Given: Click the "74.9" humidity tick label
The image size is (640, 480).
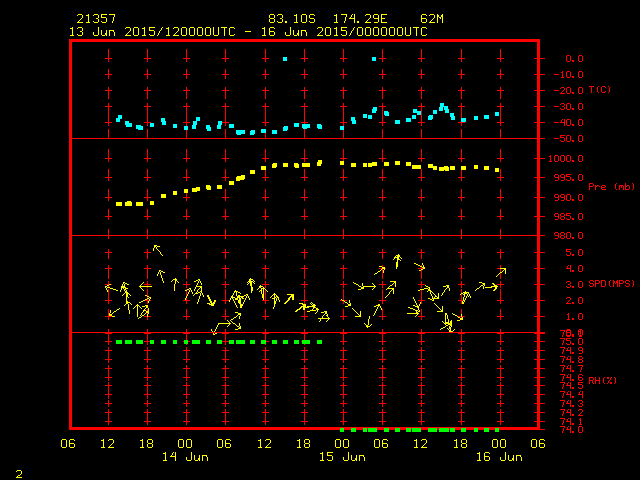Looking at the screenshot, I should coord(571,351).
